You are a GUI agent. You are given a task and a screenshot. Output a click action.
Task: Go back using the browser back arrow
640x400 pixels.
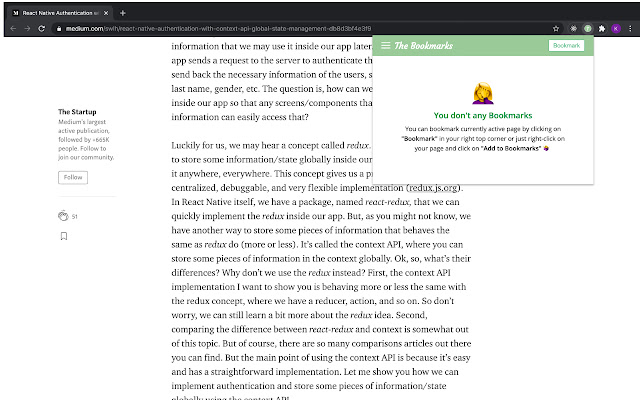pyautogui.click(x=13, y=29)
